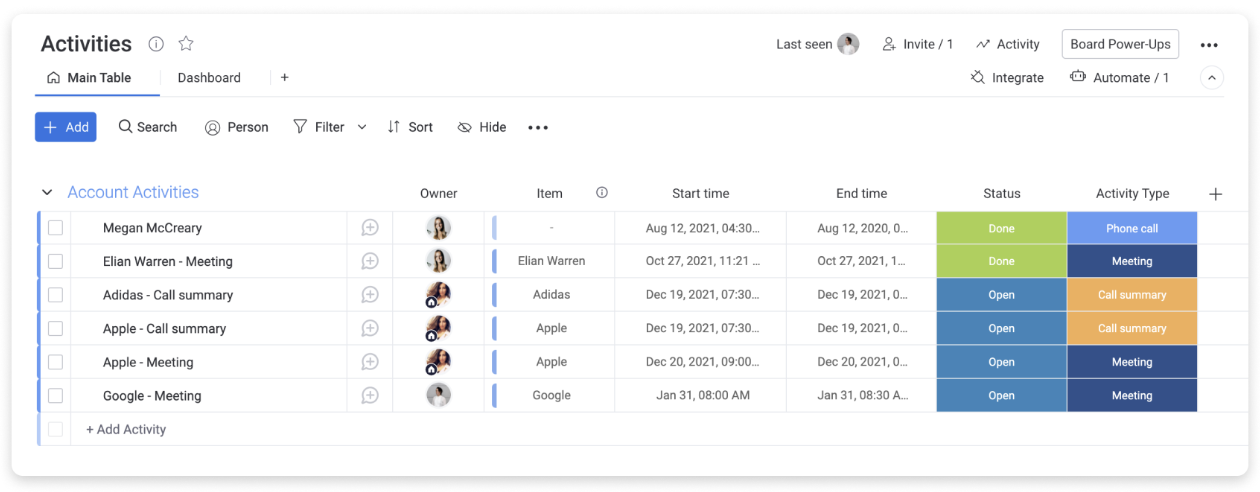Add a new column with plus icon

[1216, 194]
